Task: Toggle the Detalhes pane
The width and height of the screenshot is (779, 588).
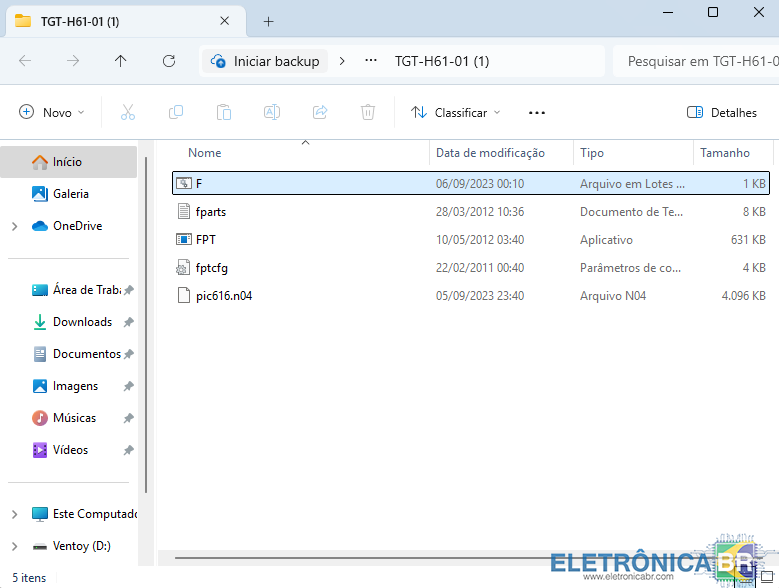Action: click(x=722, y=113)
